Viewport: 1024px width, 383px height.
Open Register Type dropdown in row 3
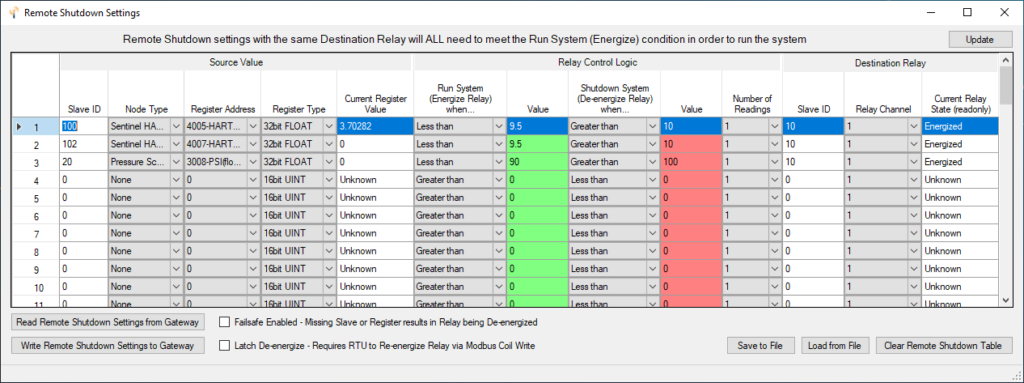pyautogui.click(x=329, y=161)
